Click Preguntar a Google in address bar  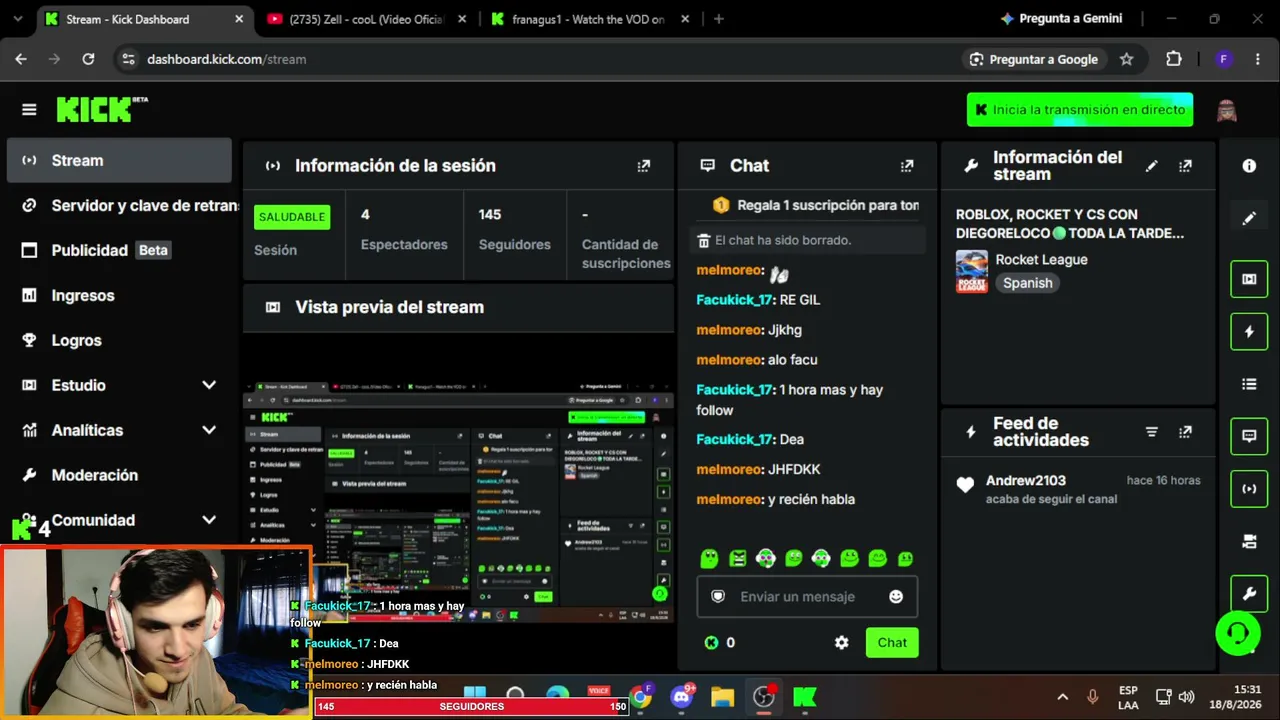pyautogui.click(x=1034, y=59)
